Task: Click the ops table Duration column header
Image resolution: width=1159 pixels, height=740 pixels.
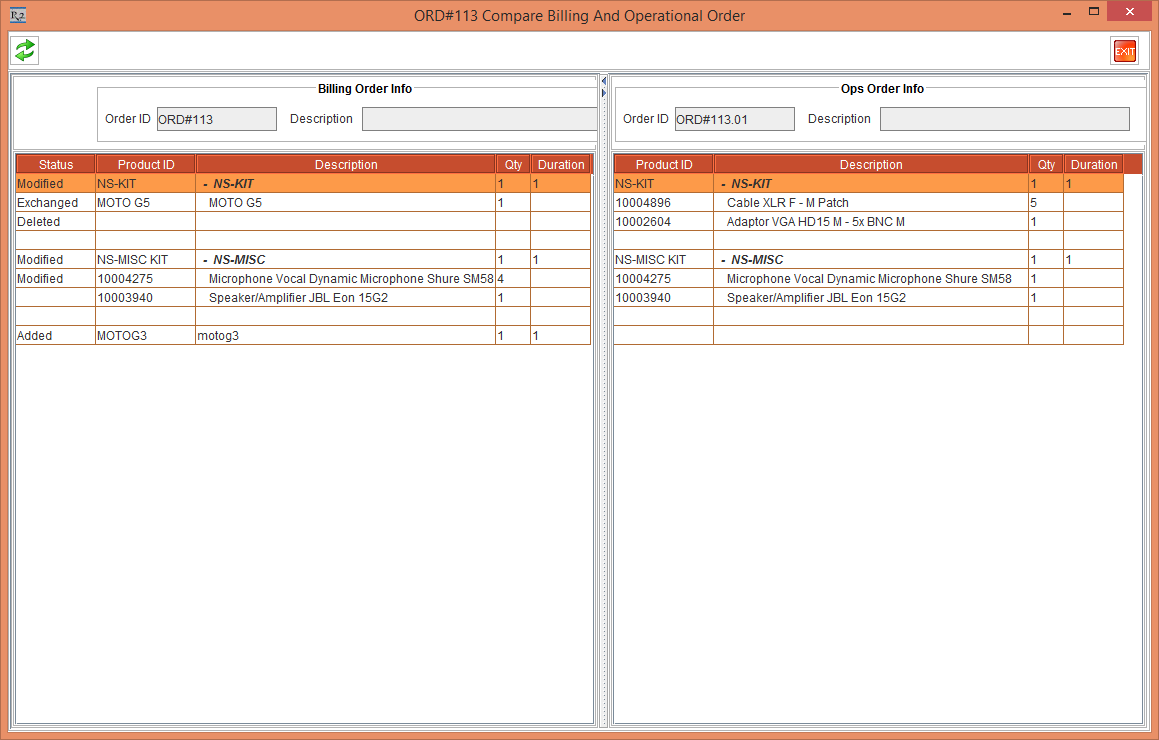Action: tap(1093, 165)
